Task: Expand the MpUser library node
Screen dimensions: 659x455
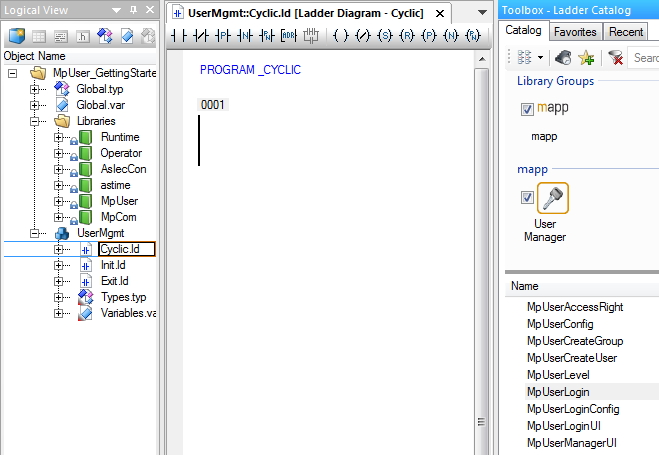Action: tap(59, 201)
